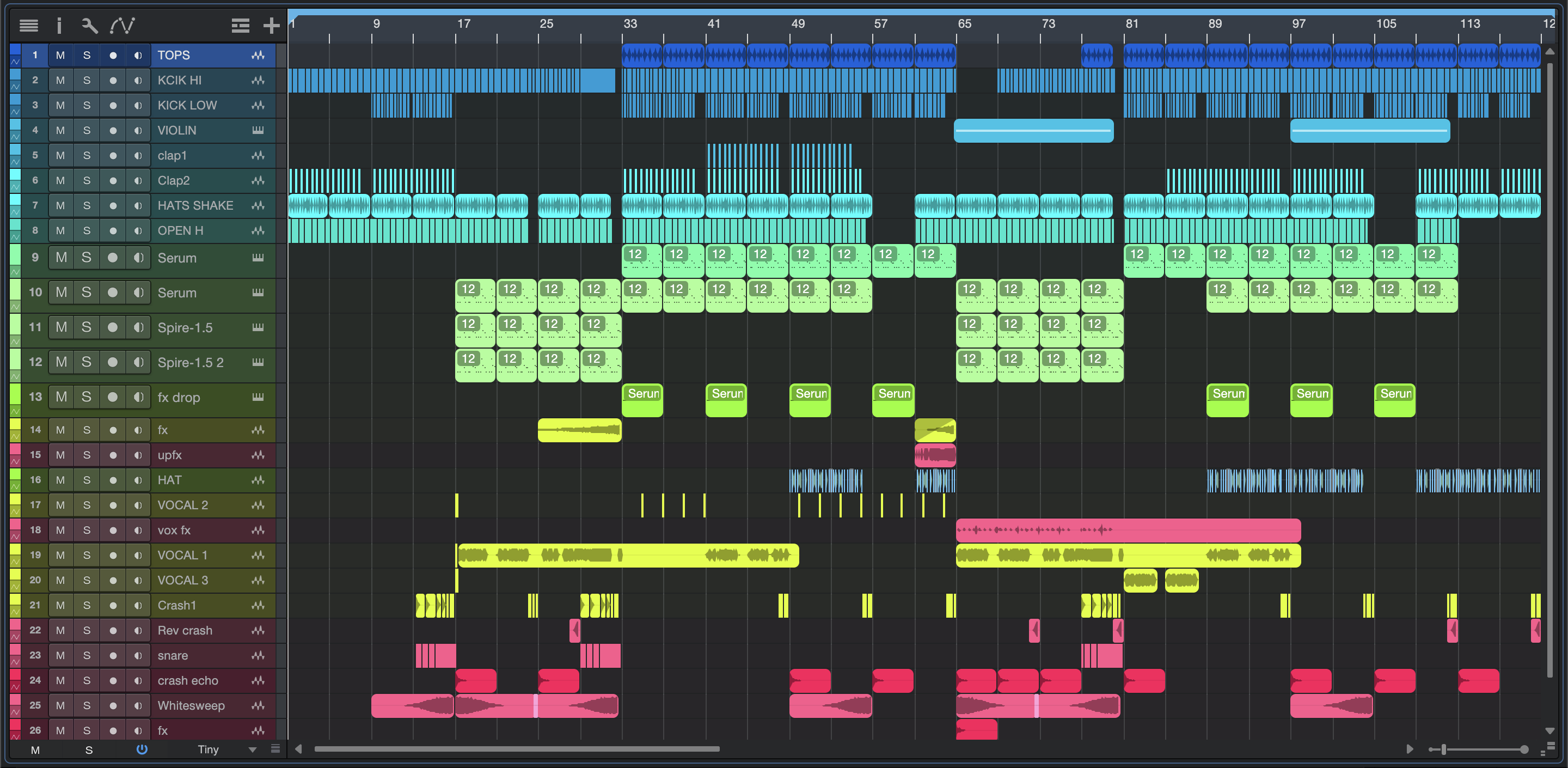
Task: Select the track name Spire-1.5 2
Action: click(x=190, y=362)
